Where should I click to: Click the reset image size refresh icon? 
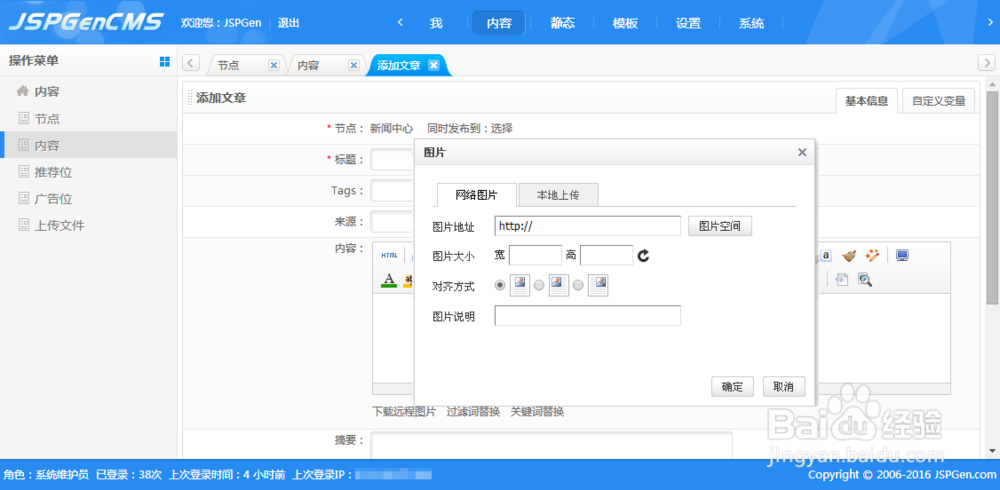[643, 256]
